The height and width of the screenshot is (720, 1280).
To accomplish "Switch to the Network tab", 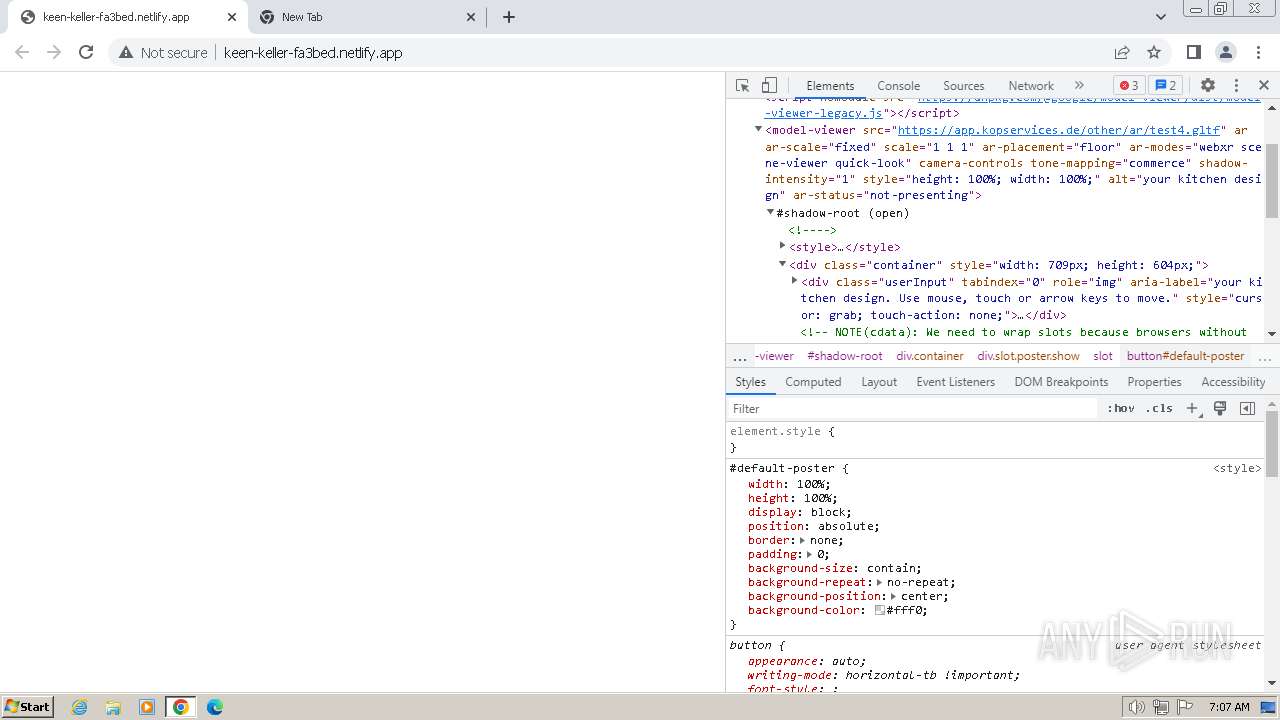I will 1031,86.
